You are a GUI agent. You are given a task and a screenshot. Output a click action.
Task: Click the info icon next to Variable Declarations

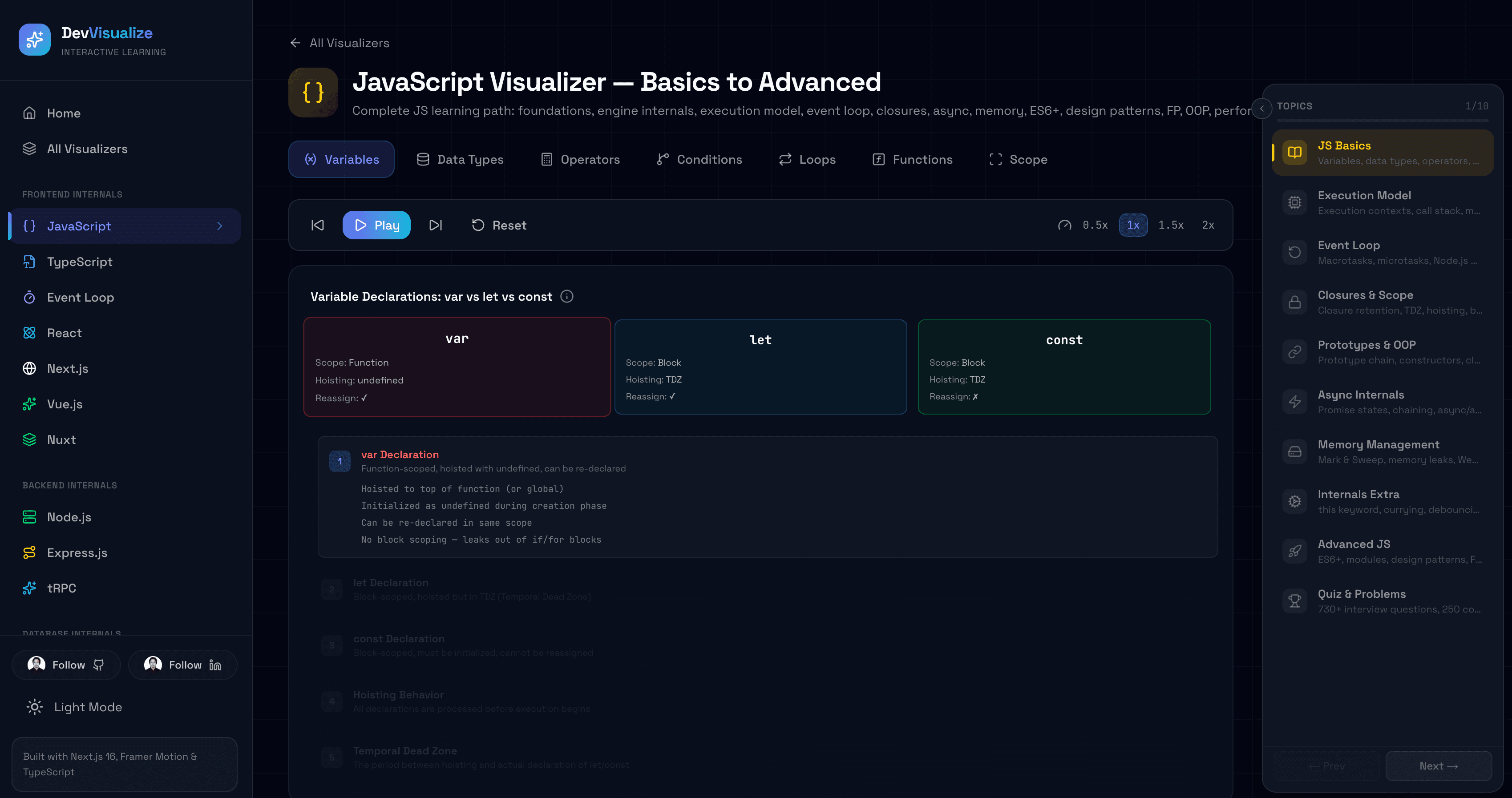pos(566,296)
